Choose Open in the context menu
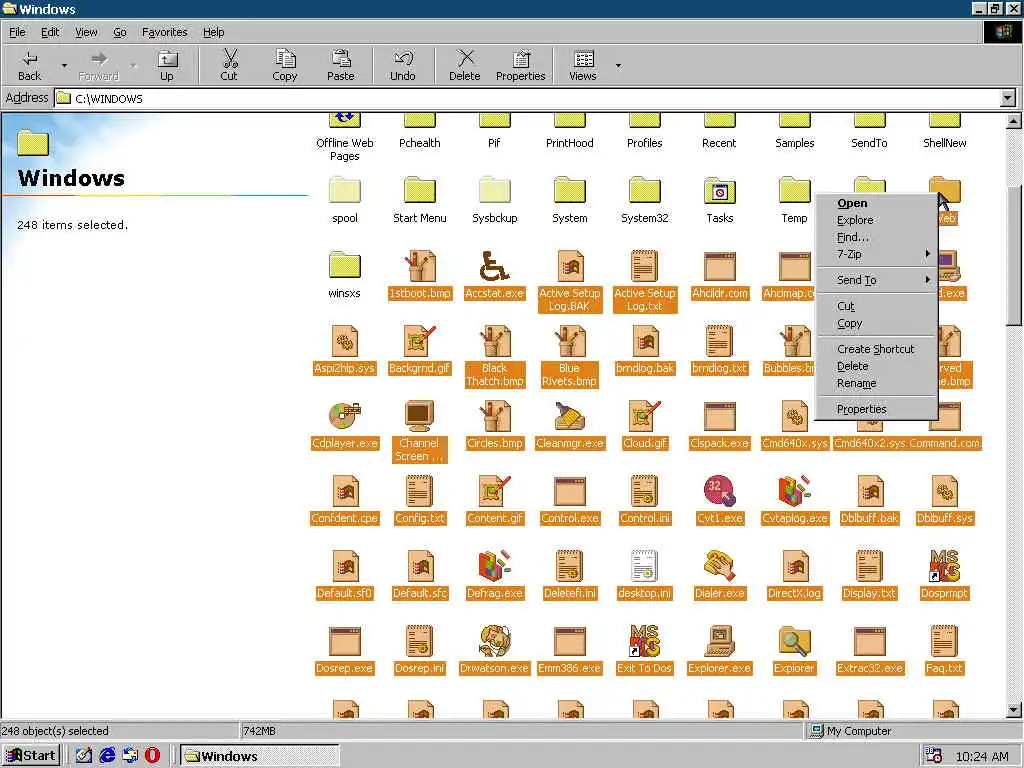This screenshot has height=768, width=1024. (x=876, y=203)
